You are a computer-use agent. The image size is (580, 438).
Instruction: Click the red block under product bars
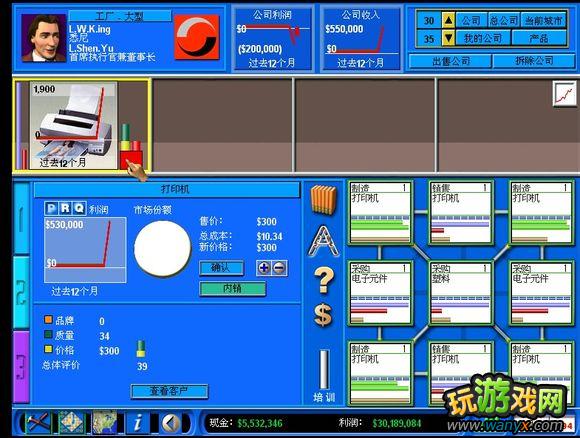pyautogui.click(x=131, y=160)
